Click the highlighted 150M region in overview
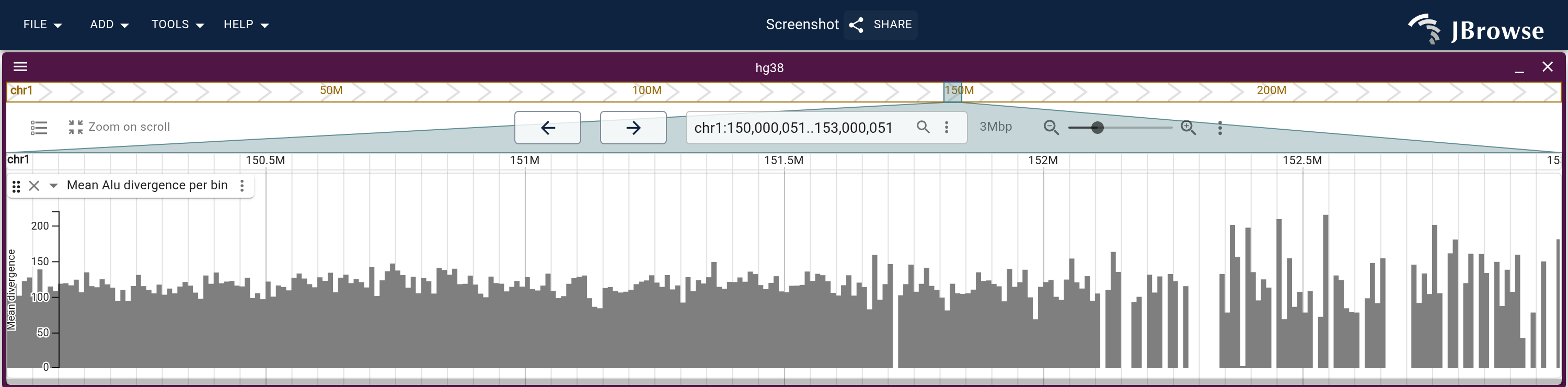Screen dimensions: 1568x387 [x=953, y=92]
